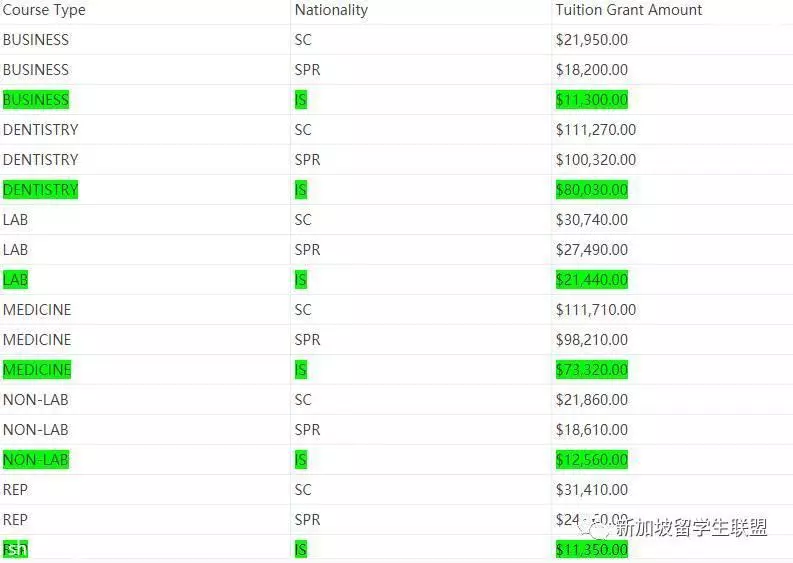Select the highlighted MEDICINE course cell
The width and height of the screenshot is (793, 563).
(x=37, y=370)
